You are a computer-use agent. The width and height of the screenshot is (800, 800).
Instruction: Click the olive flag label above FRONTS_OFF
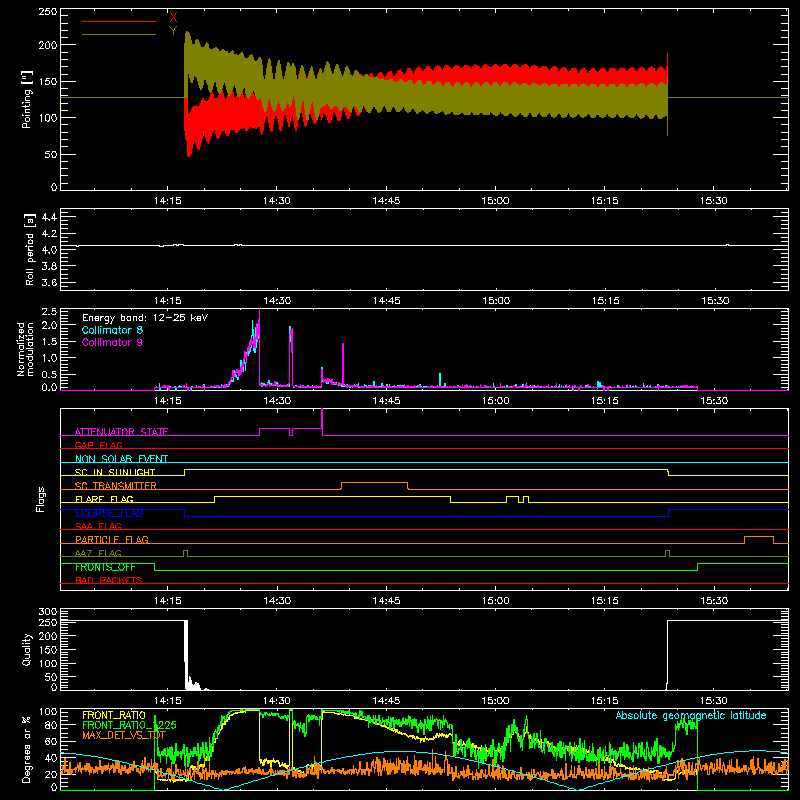pos(98,553)
